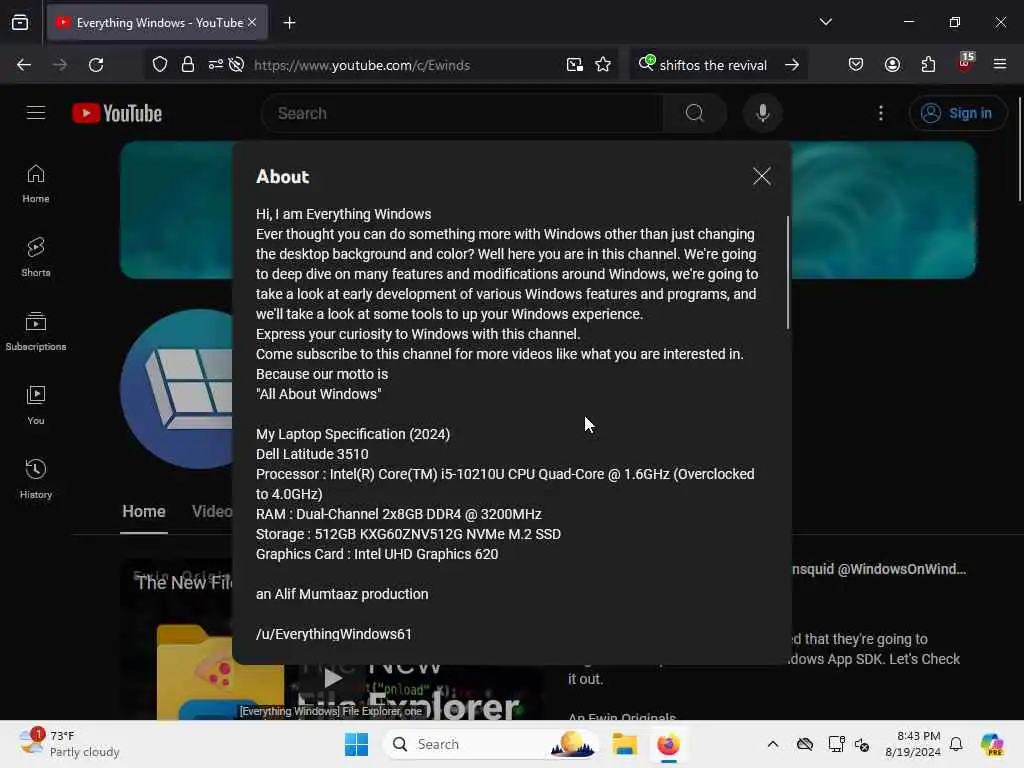
Task: Close the About dialog
Action: coord(761,176)
